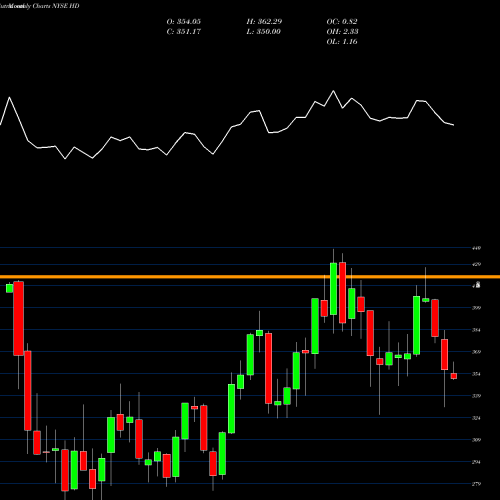Click the 369 price axis label
Viewport: 500px width, 500px height.
tap(476, 352)
